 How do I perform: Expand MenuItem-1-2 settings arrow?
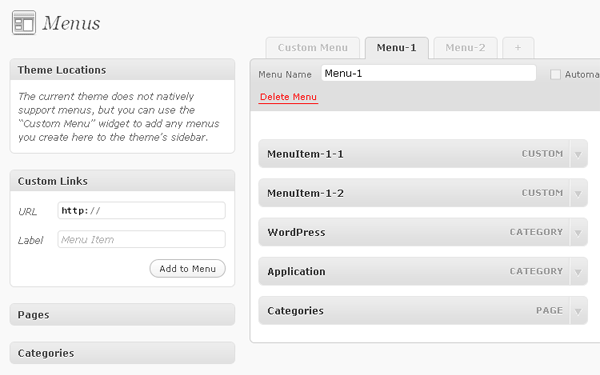tap(578, 193)
